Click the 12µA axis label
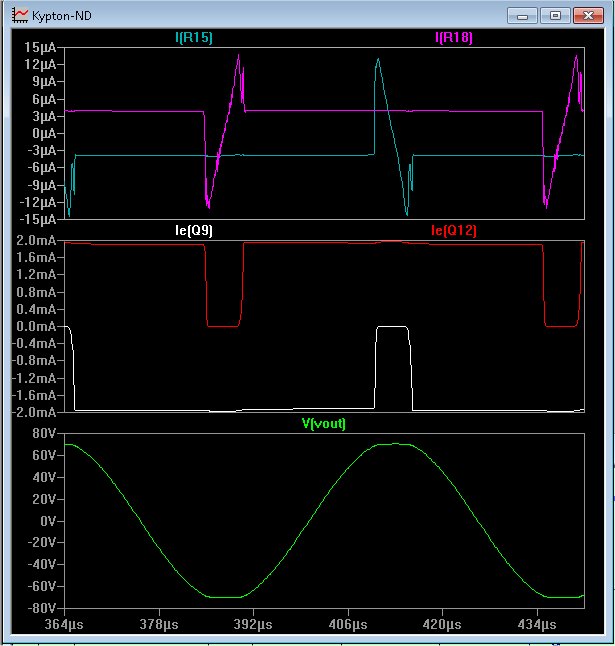 point(40,64)
